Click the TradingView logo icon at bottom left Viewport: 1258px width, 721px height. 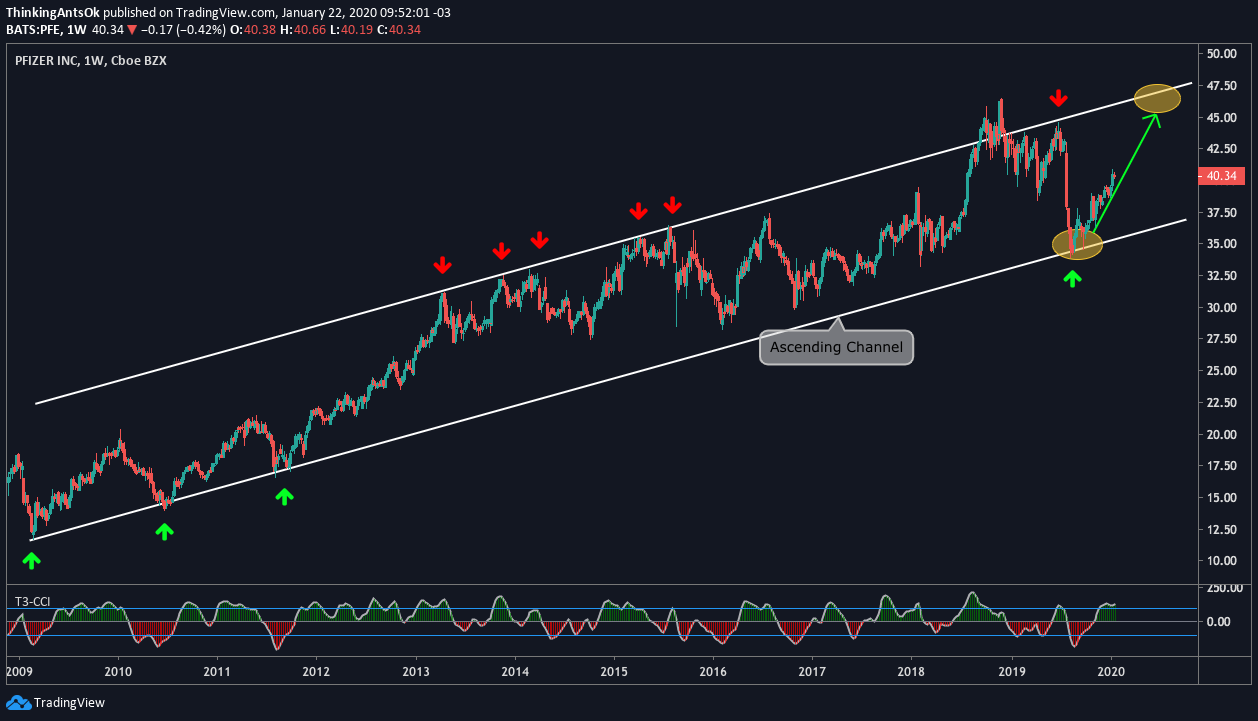coord(19,702)
